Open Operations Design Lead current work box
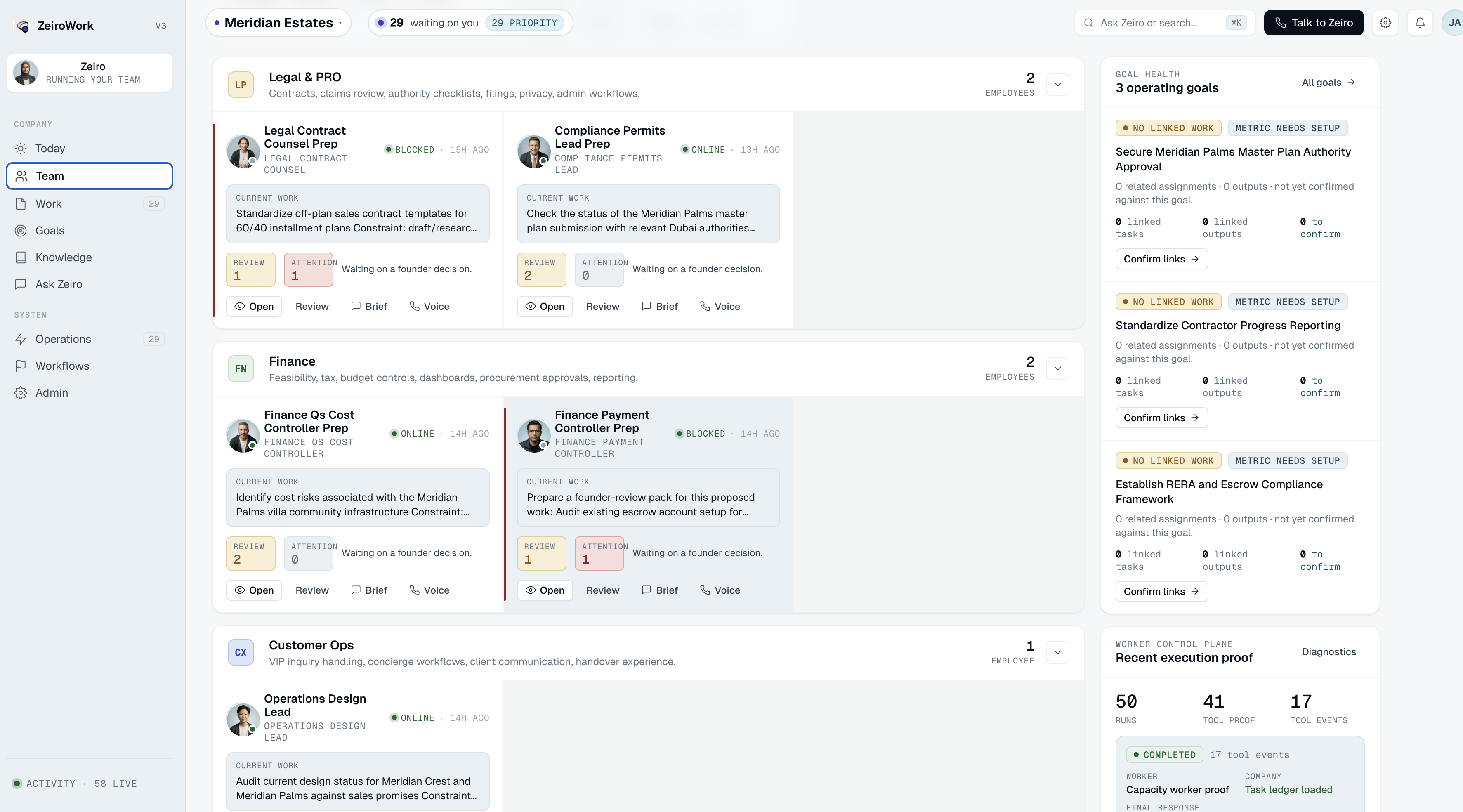Screen dimensions: 1463x812 [358, 782]
